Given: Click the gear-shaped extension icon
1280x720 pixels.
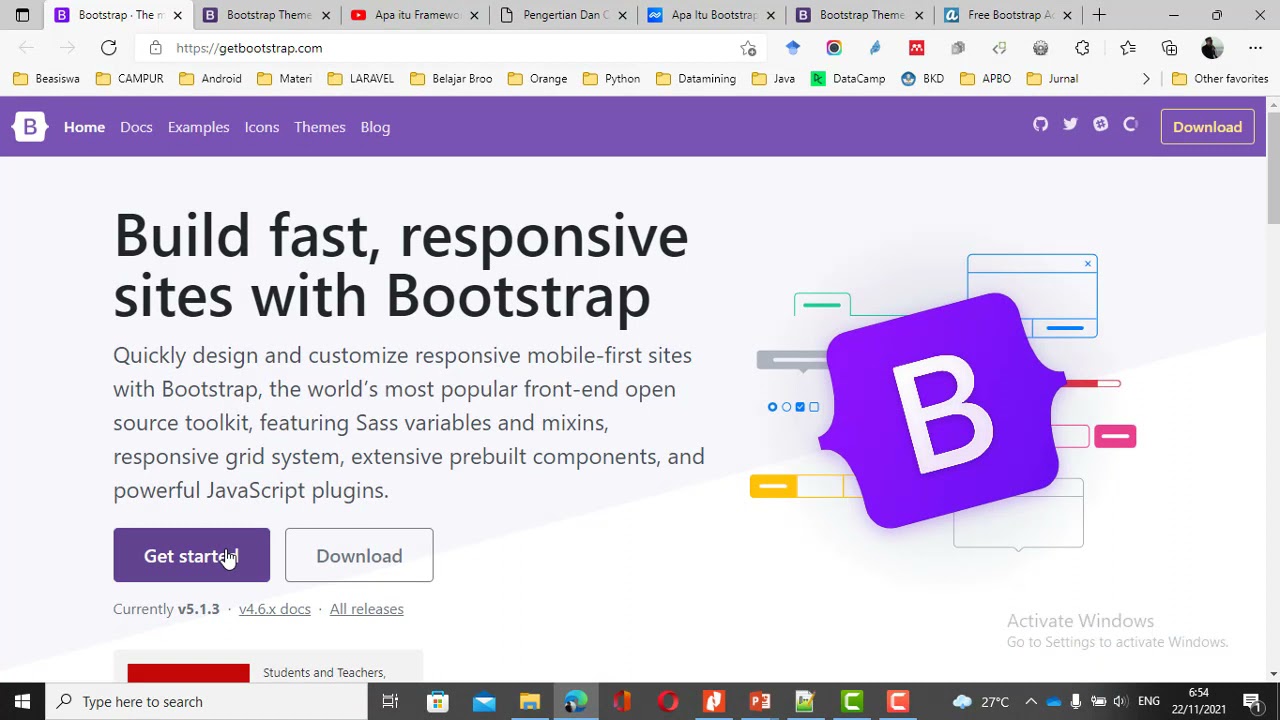Looking at the screenshot, I should [1041, 48].
